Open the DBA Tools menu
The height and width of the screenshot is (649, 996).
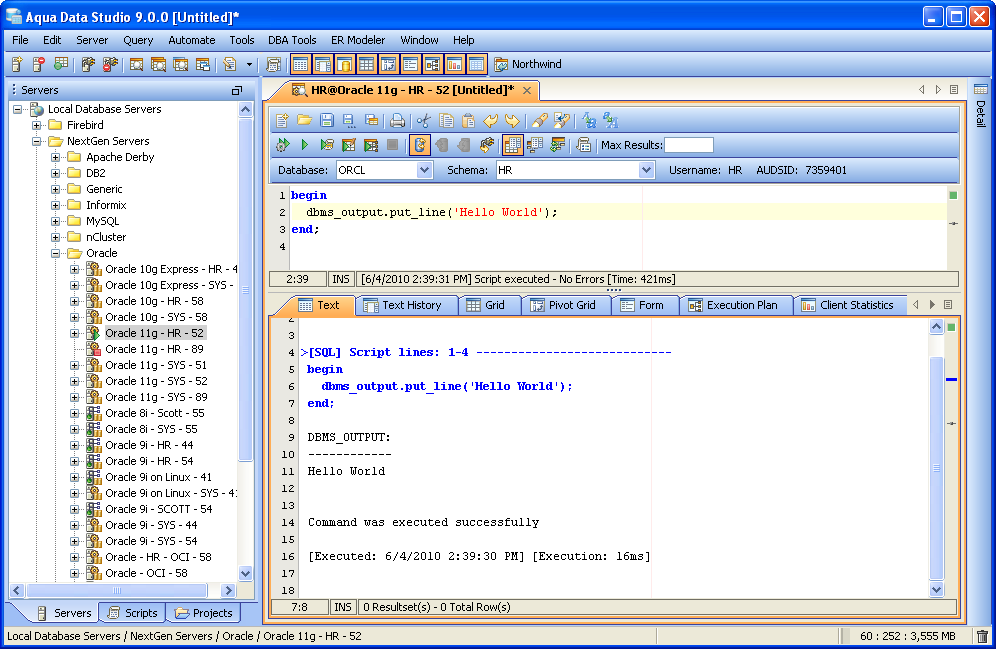pos(292,40)
